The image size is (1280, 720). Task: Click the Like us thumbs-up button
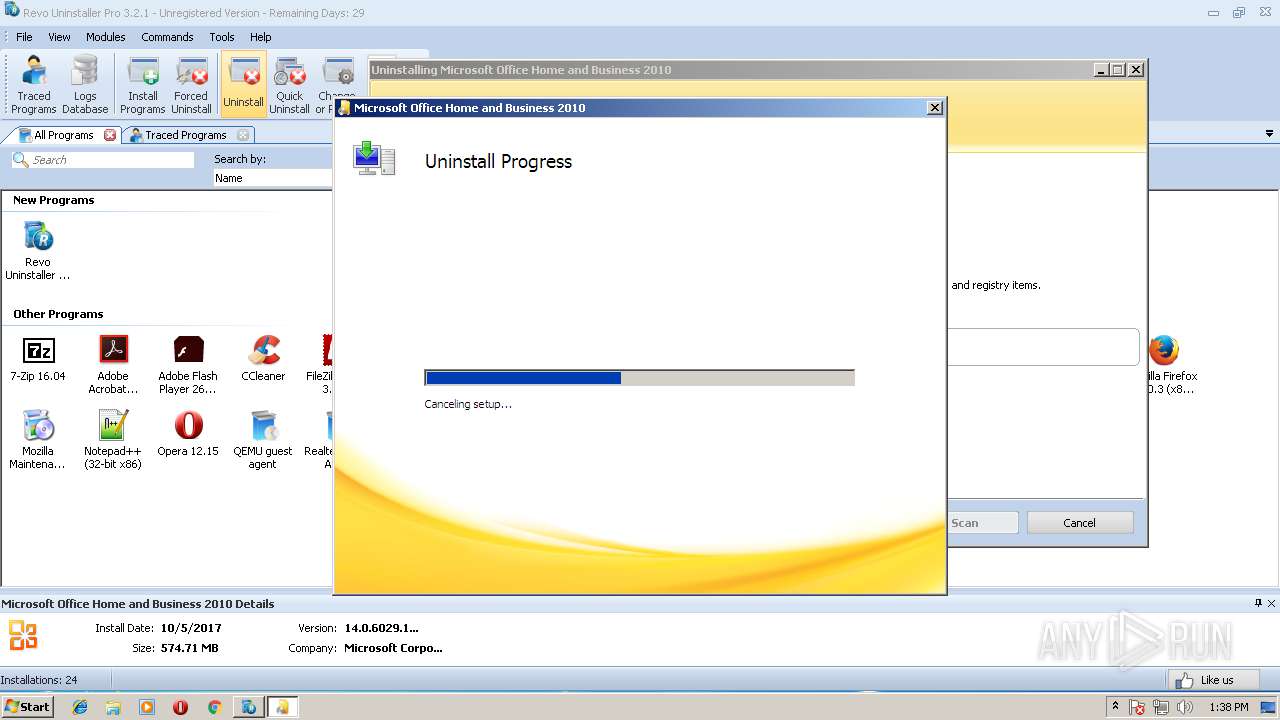(x=1214, y=680)
